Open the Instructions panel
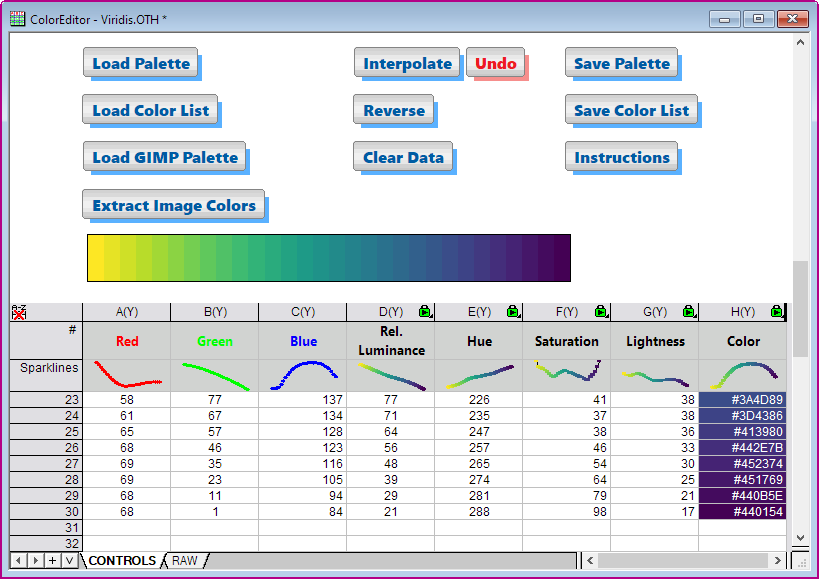The height and width of the screenshot is (579, 819). (x=622, y=157)
